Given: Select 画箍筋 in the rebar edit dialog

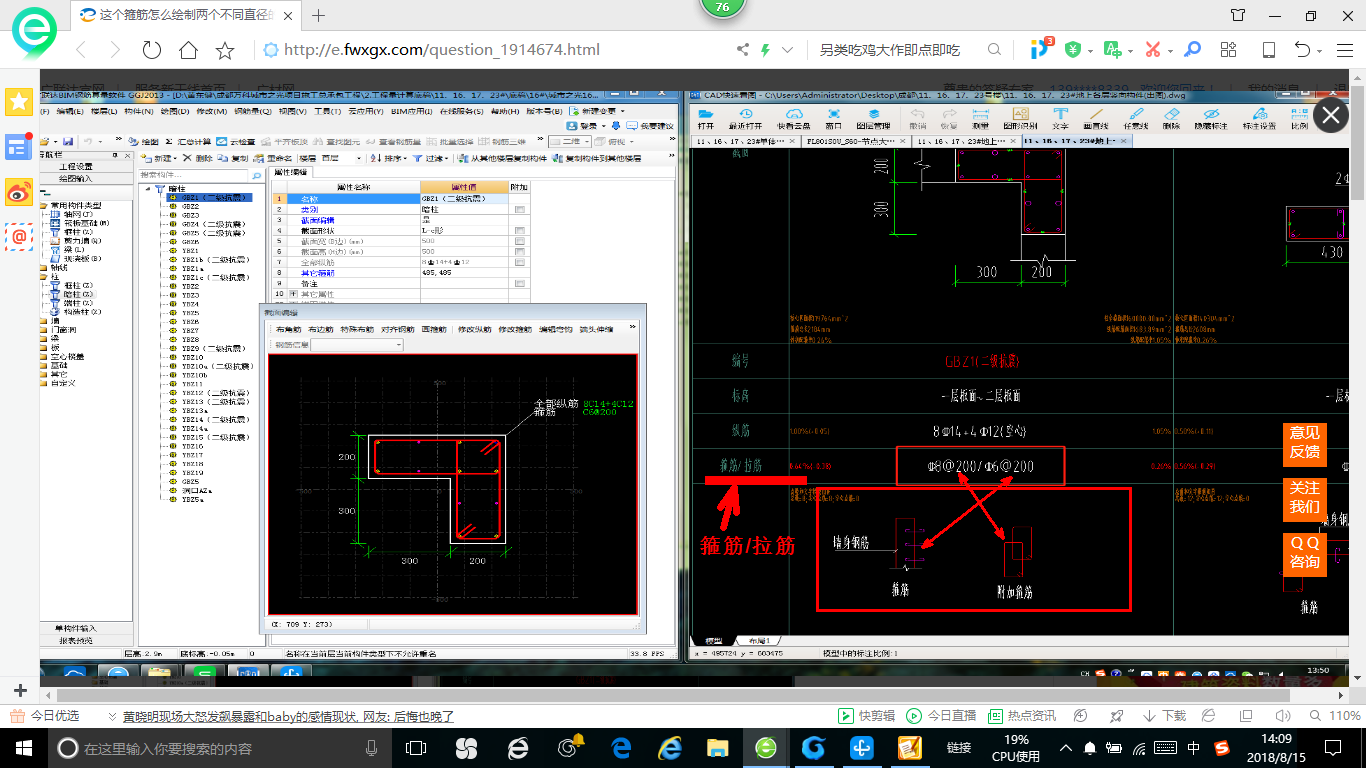Looking at the screenshot, I should (434, 329).
